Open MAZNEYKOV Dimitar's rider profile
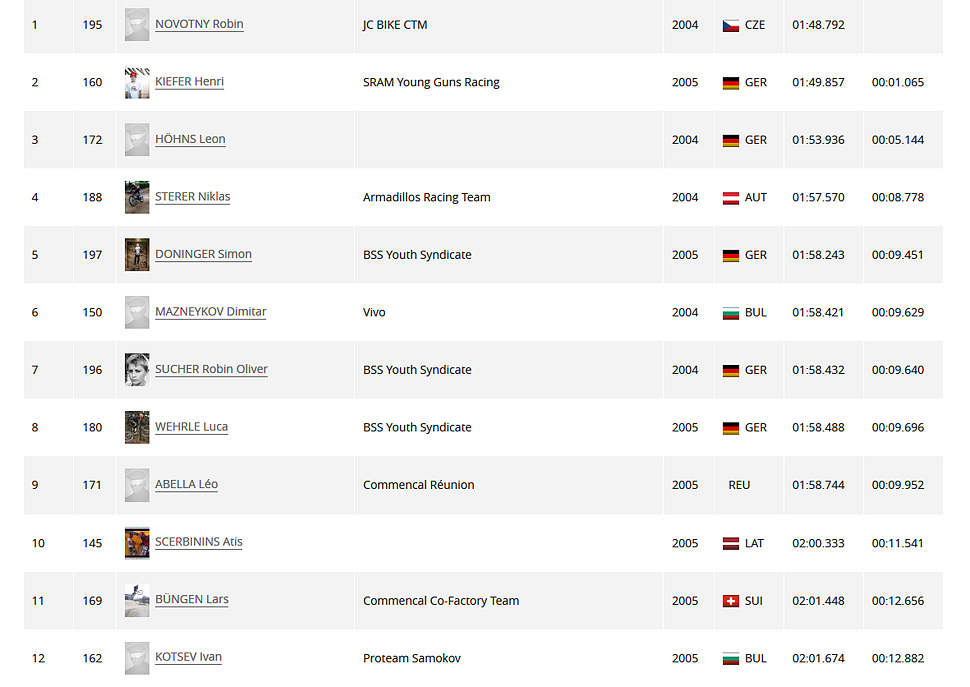 pos(210,312)
